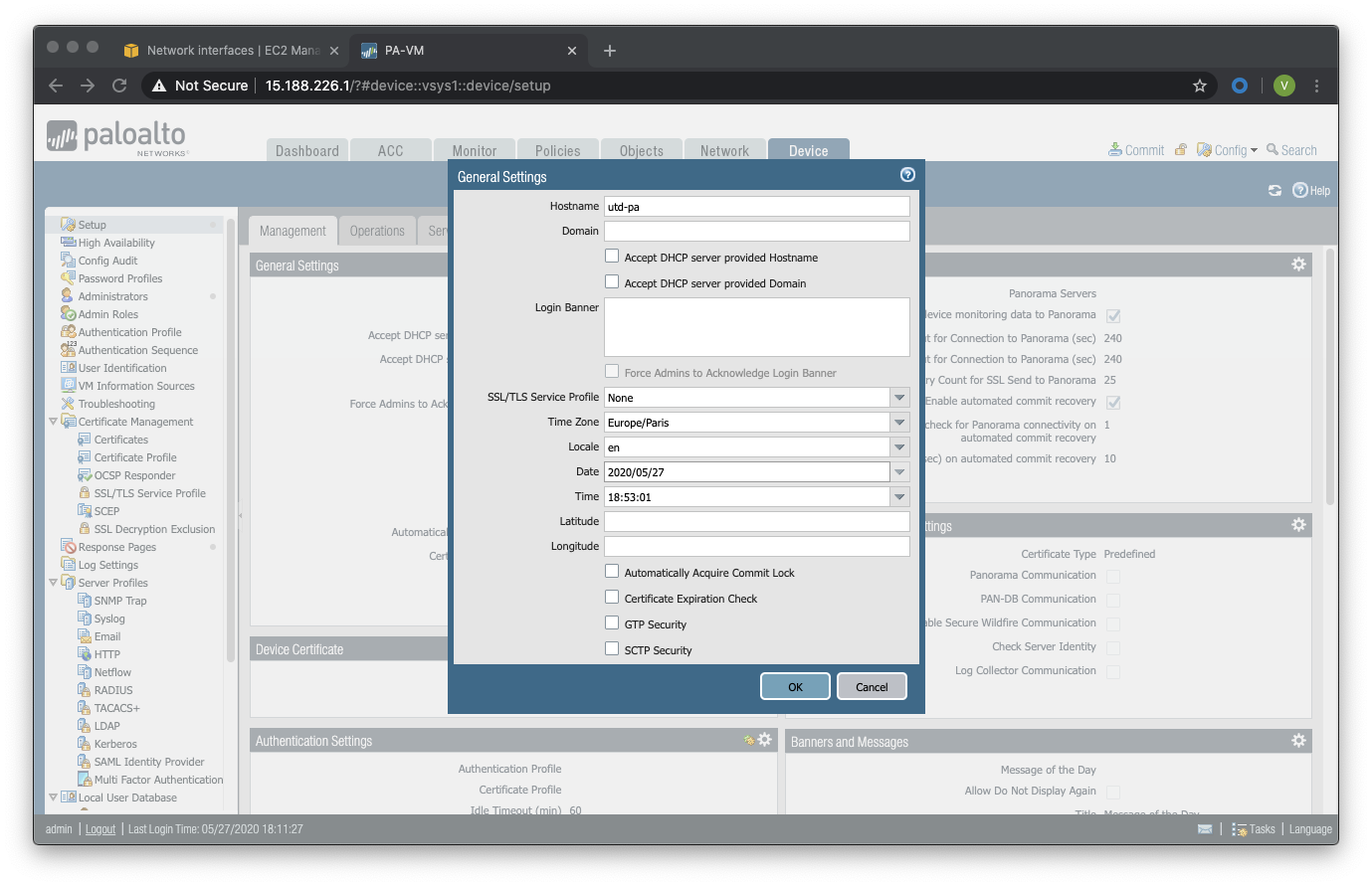Click the mail envelope icon in status bar
The height and width of the screenshot is (886, 1372).
1205,829
